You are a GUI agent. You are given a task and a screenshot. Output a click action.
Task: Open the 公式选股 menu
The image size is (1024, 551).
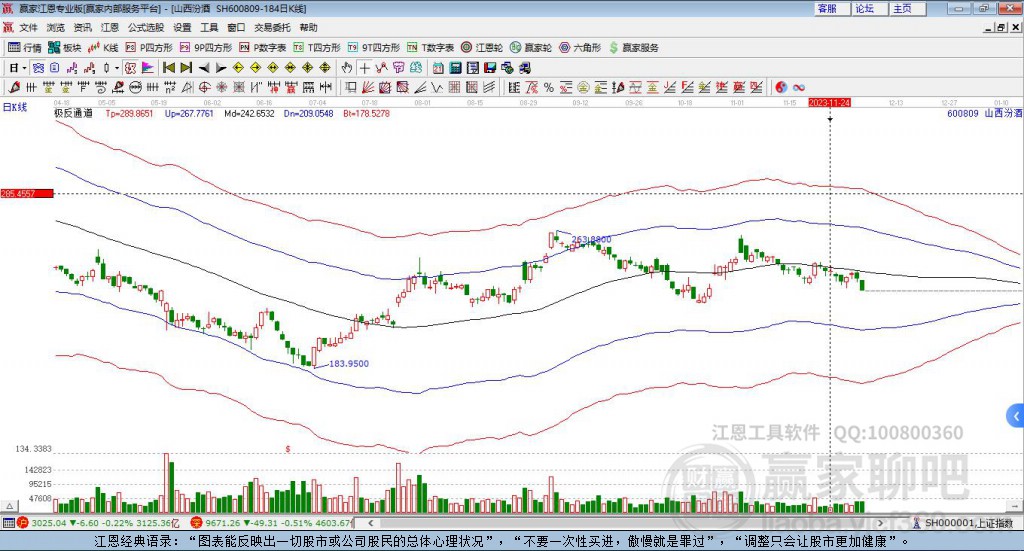coord(146,27)
